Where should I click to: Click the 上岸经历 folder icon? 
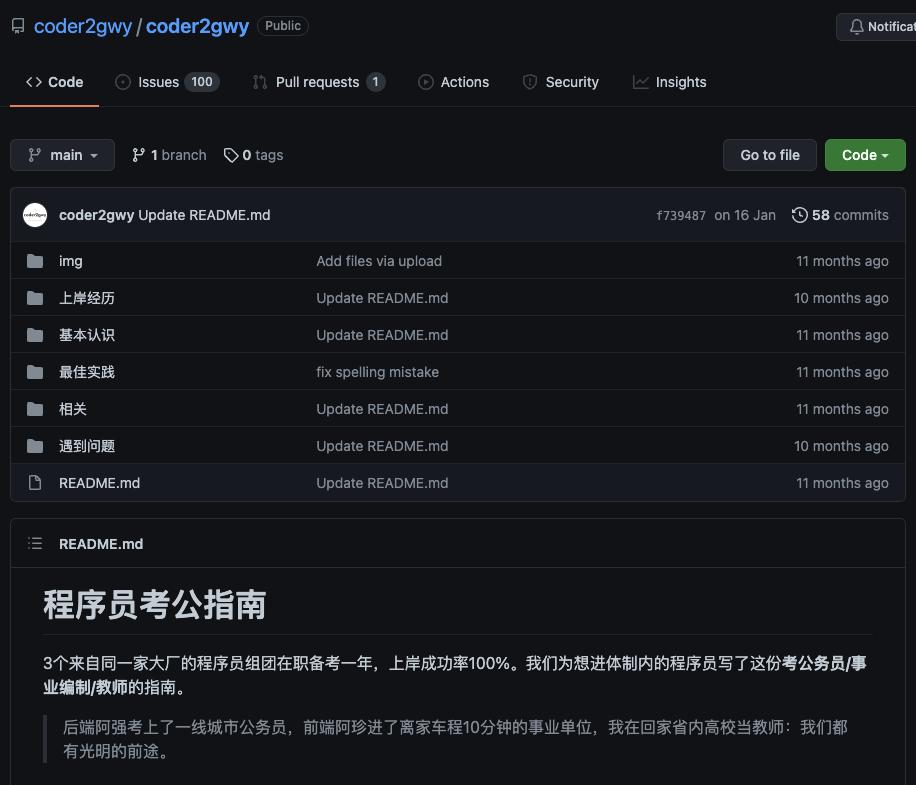[35, 298]
